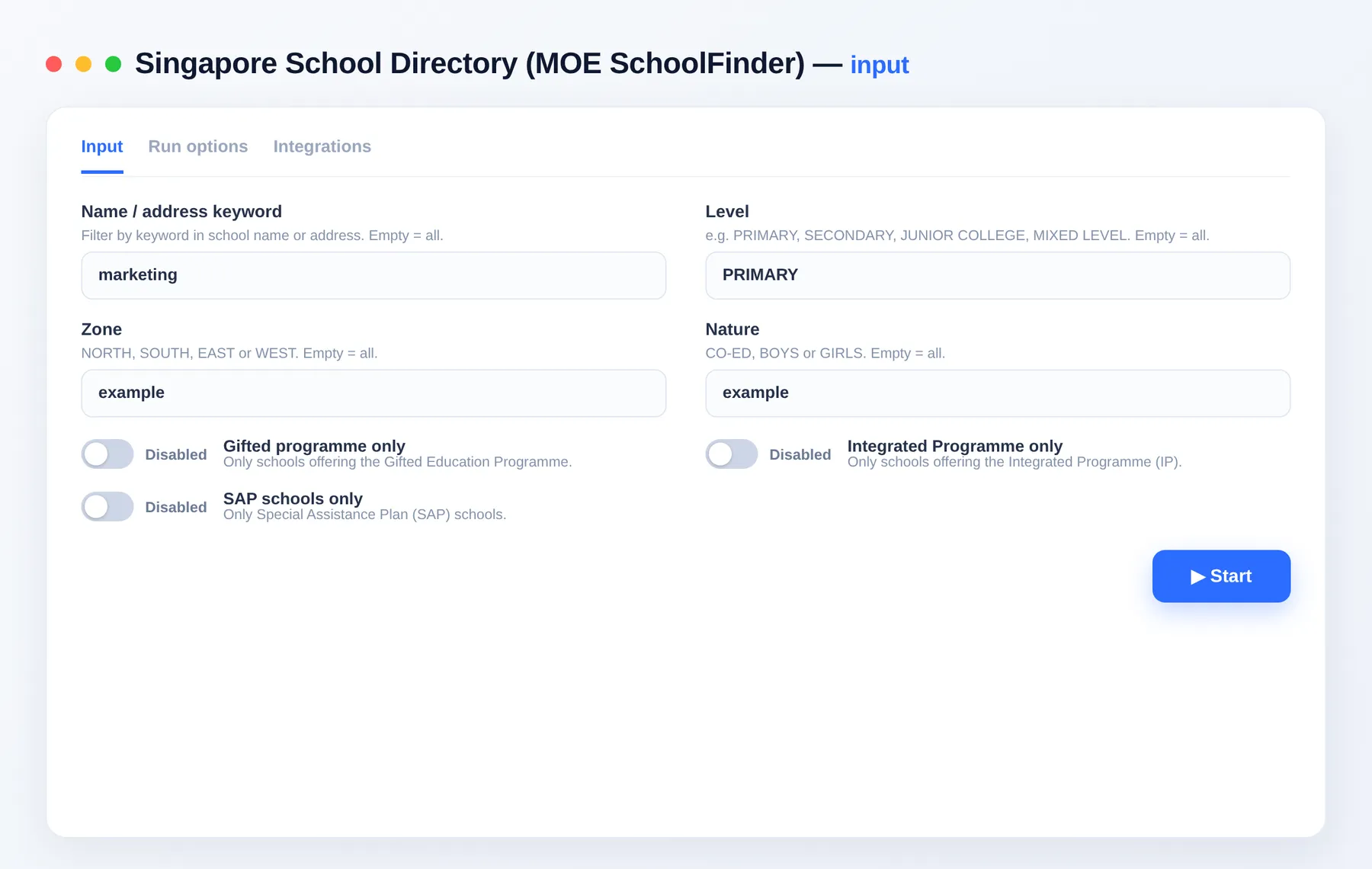Click the green maximize window dot
Image resolution: width=1372 pixels, height=869 pixels.
click(x=113, y=64)
